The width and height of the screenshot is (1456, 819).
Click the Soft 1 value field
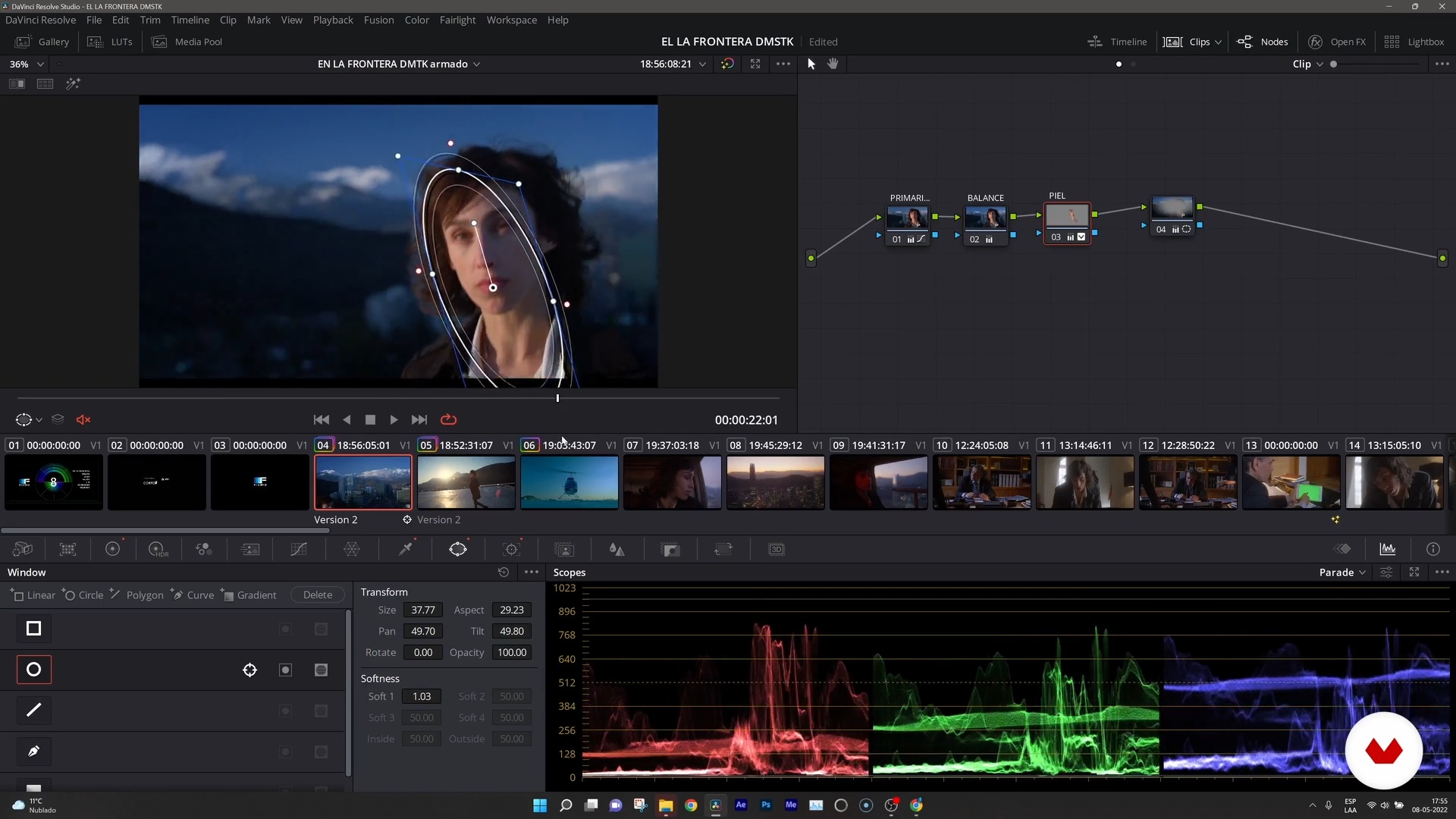tap(422, 696)
